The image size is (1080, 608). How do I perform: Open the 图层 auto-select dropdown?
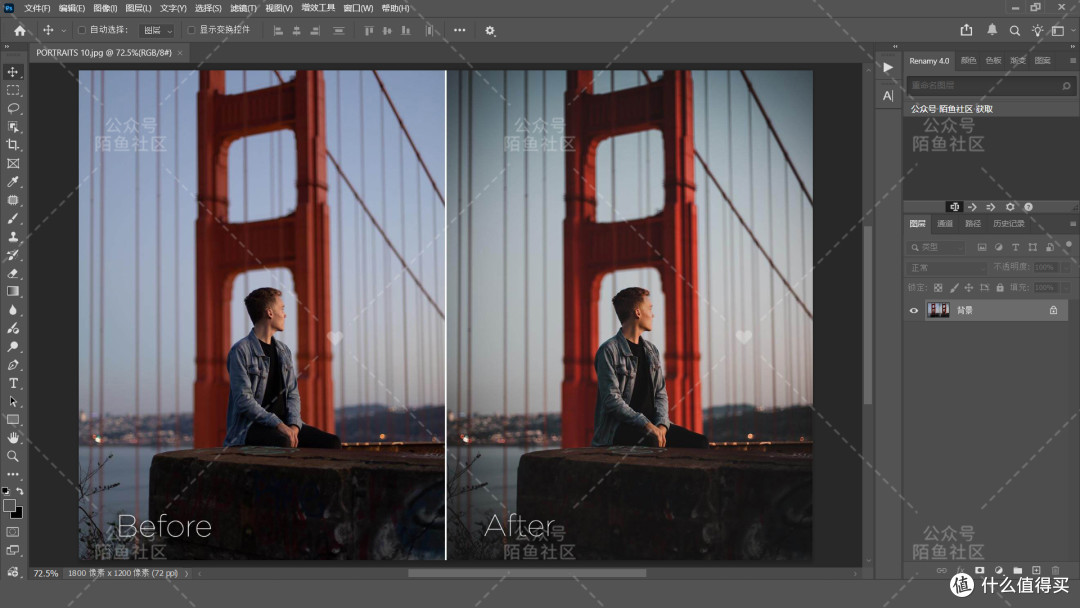[157, 30]
